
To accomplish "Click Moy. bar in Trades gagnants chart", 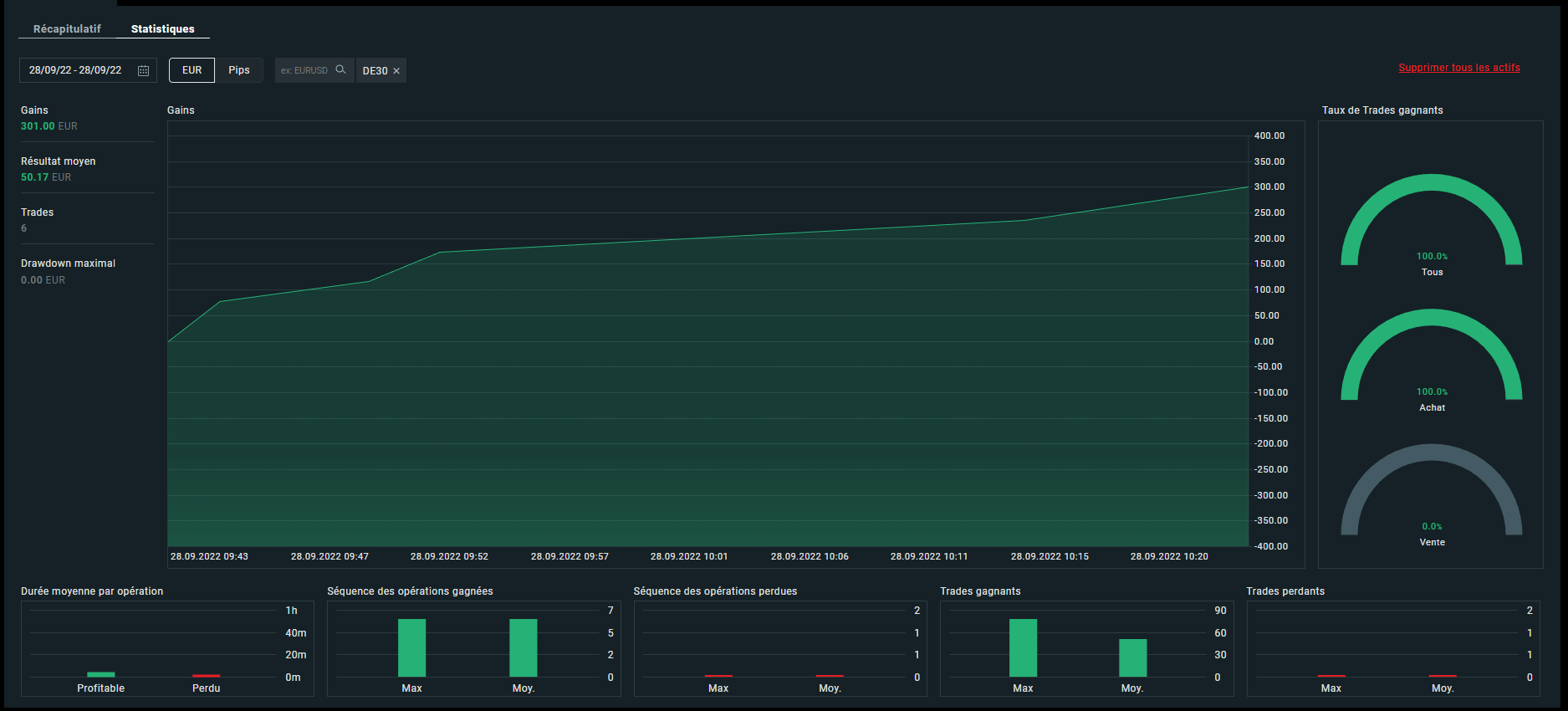I will pos(1133,657).
